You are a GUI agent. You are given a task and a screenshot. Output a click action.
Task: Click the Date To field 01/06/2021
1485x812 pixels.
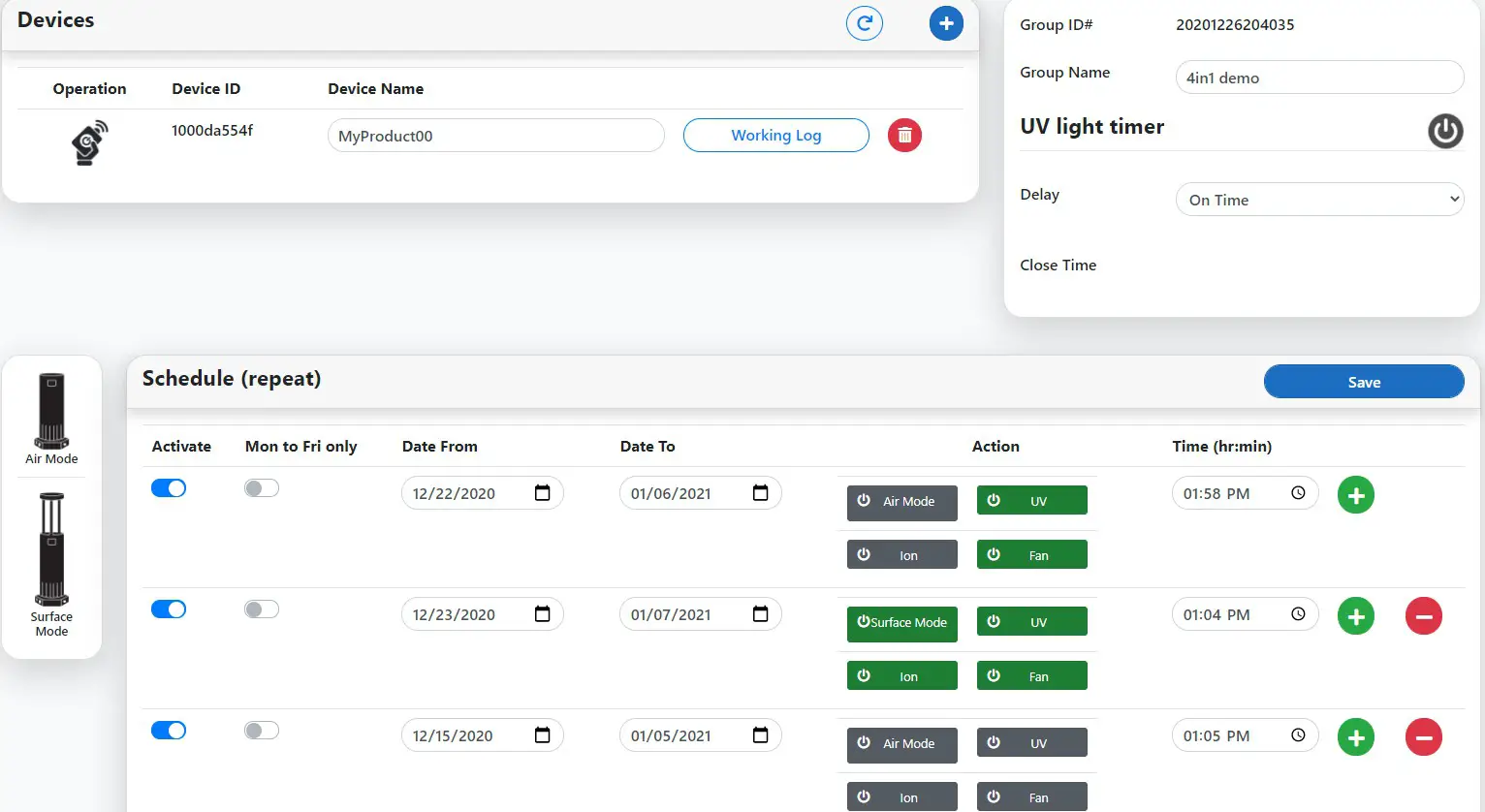pos(700,493)
